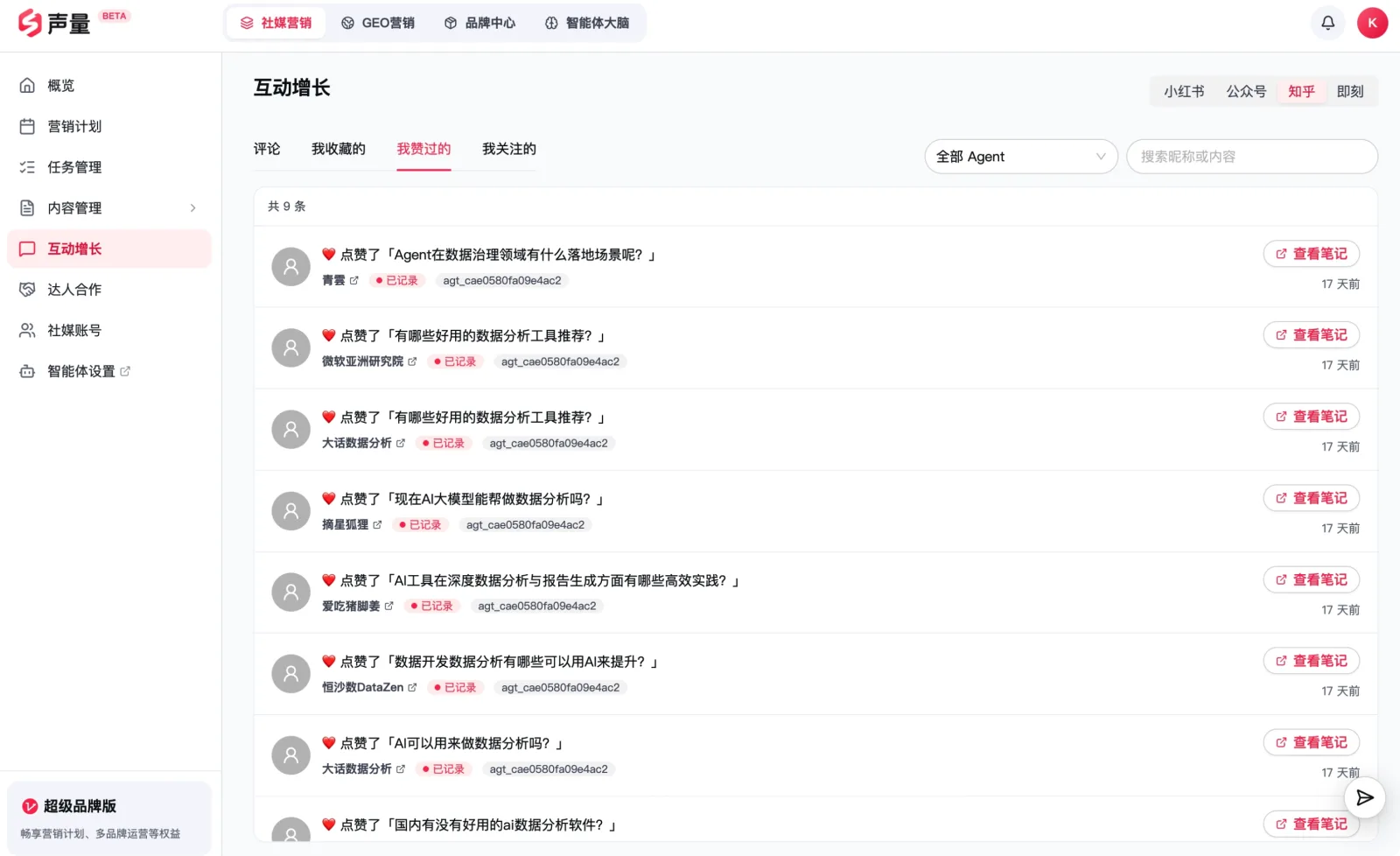Open external link icon beside 恒沙数DataZen

coord(412,688)
